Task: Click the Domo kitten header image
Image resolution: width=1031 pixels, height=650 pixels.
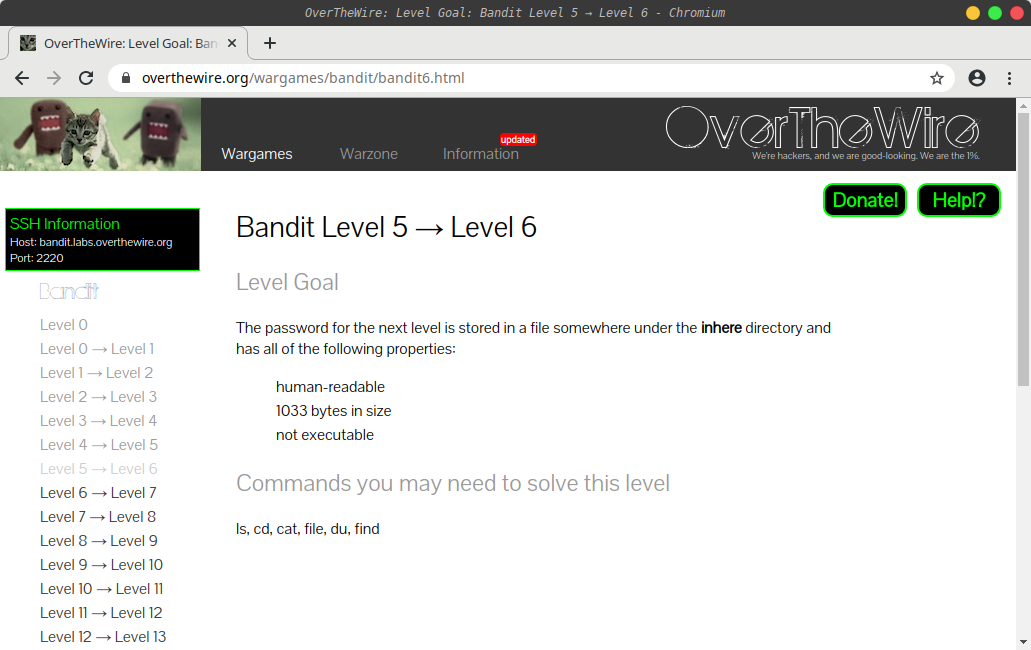Action: coord(101,134)
